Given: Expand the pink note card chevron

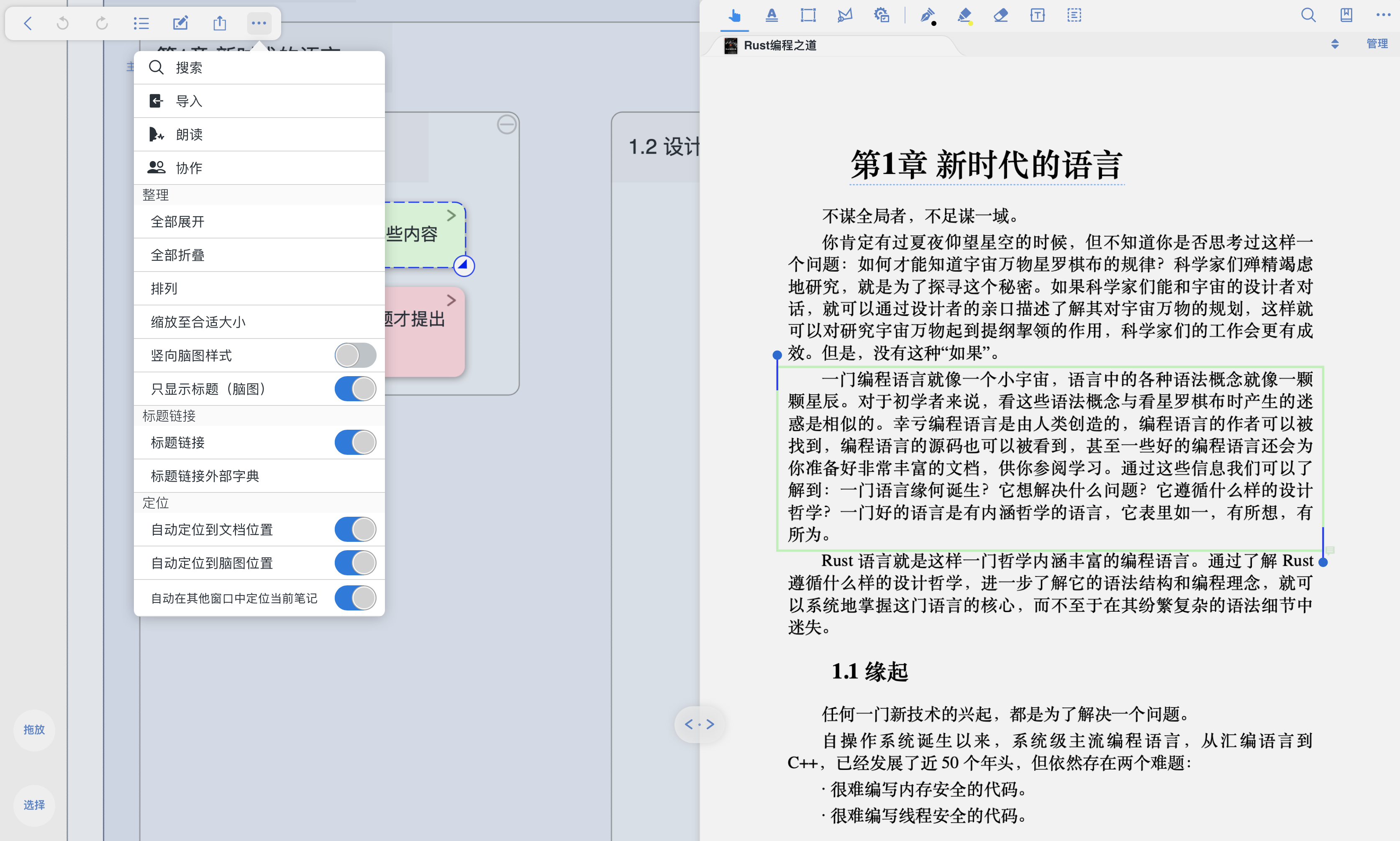Looking at the screenshot, I should (x=451, y=300).
